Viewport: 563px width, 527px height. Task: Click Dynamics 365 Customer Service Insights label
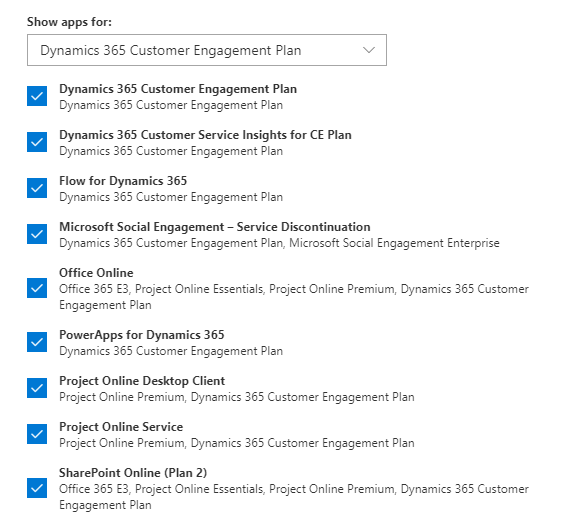[x=205, y=135]
